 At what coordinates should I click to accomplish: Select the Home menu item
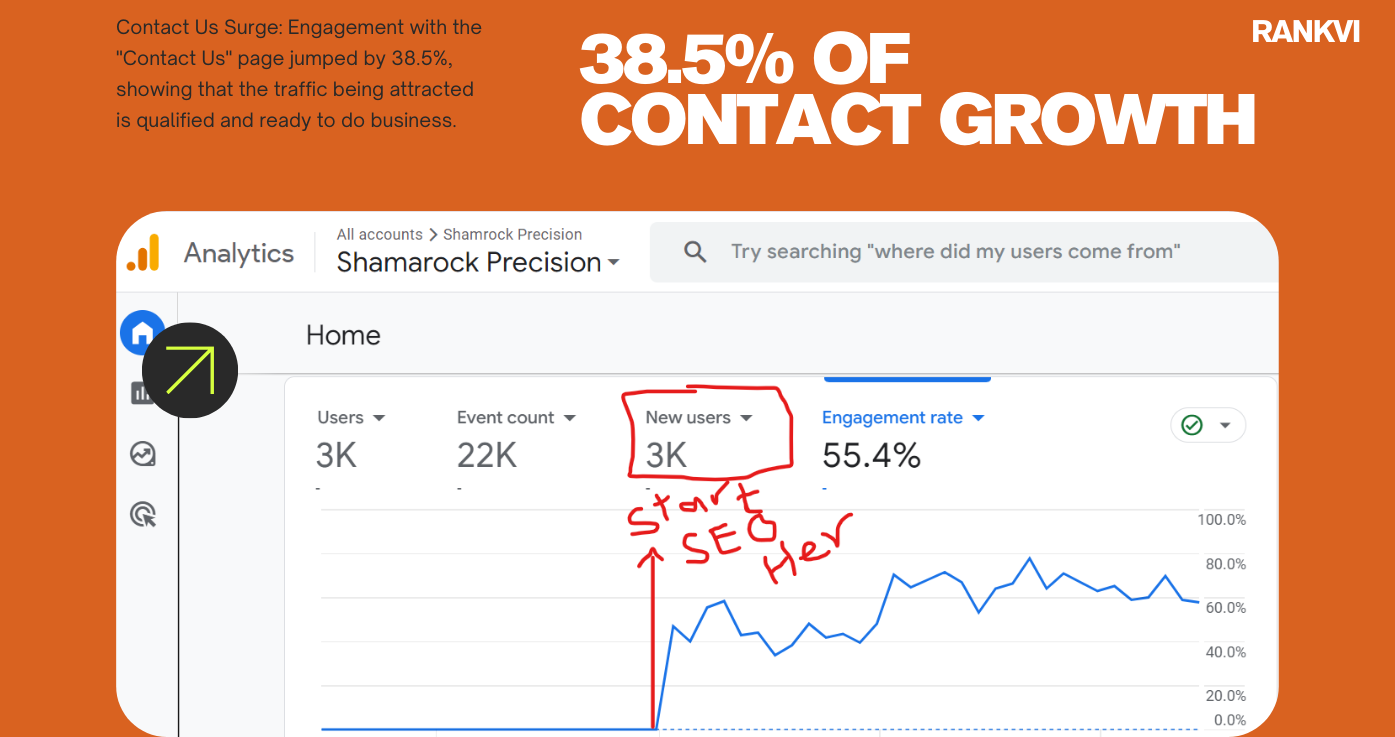(343, 335)
